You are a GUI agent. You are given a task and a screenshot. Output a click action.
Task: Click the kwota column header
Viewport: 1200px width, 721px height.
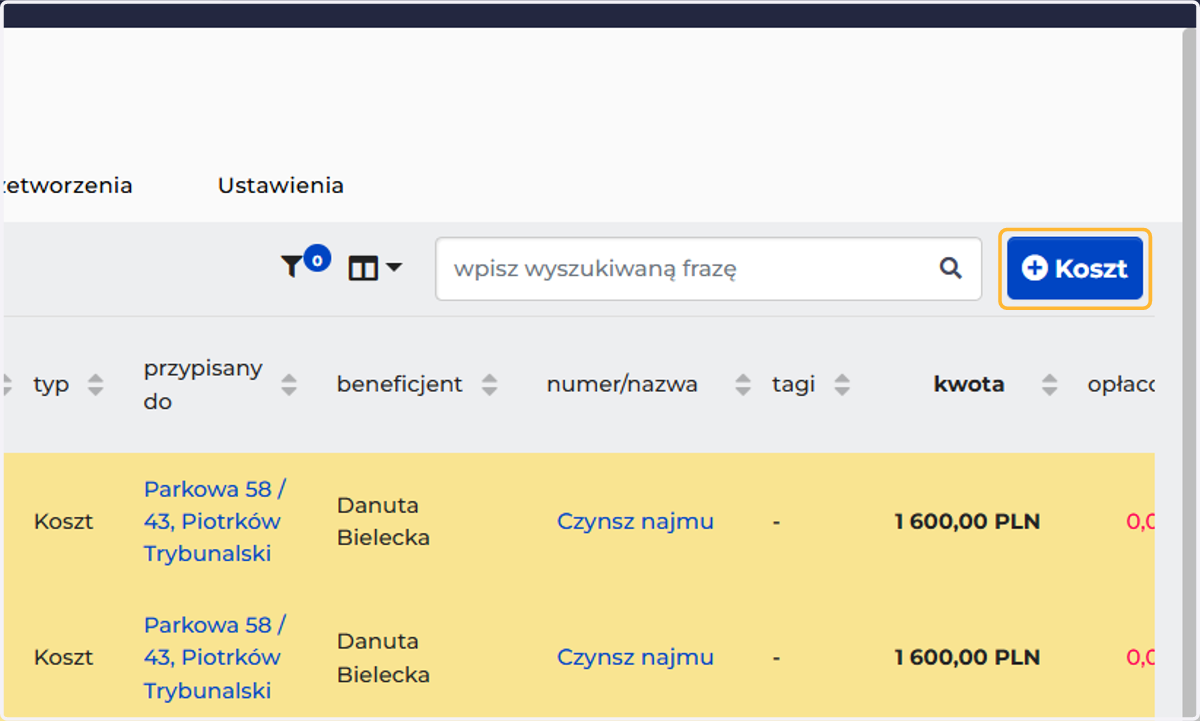969,384
